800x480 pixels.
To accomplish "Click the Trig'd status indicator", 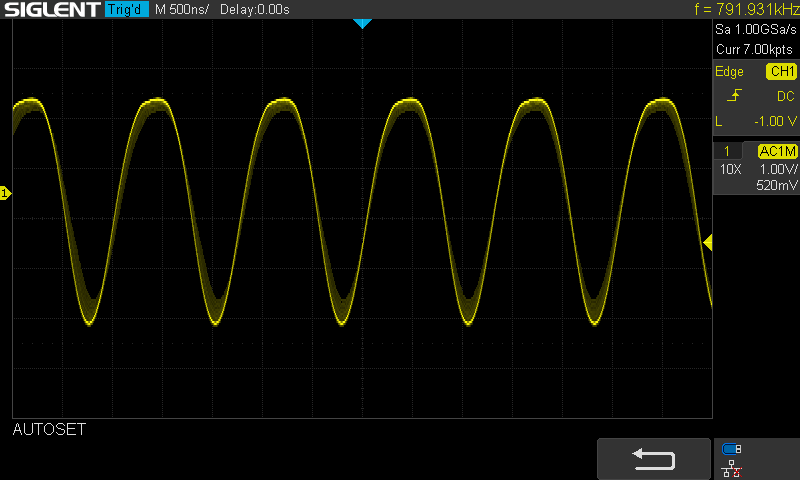I will pos(126,10).
